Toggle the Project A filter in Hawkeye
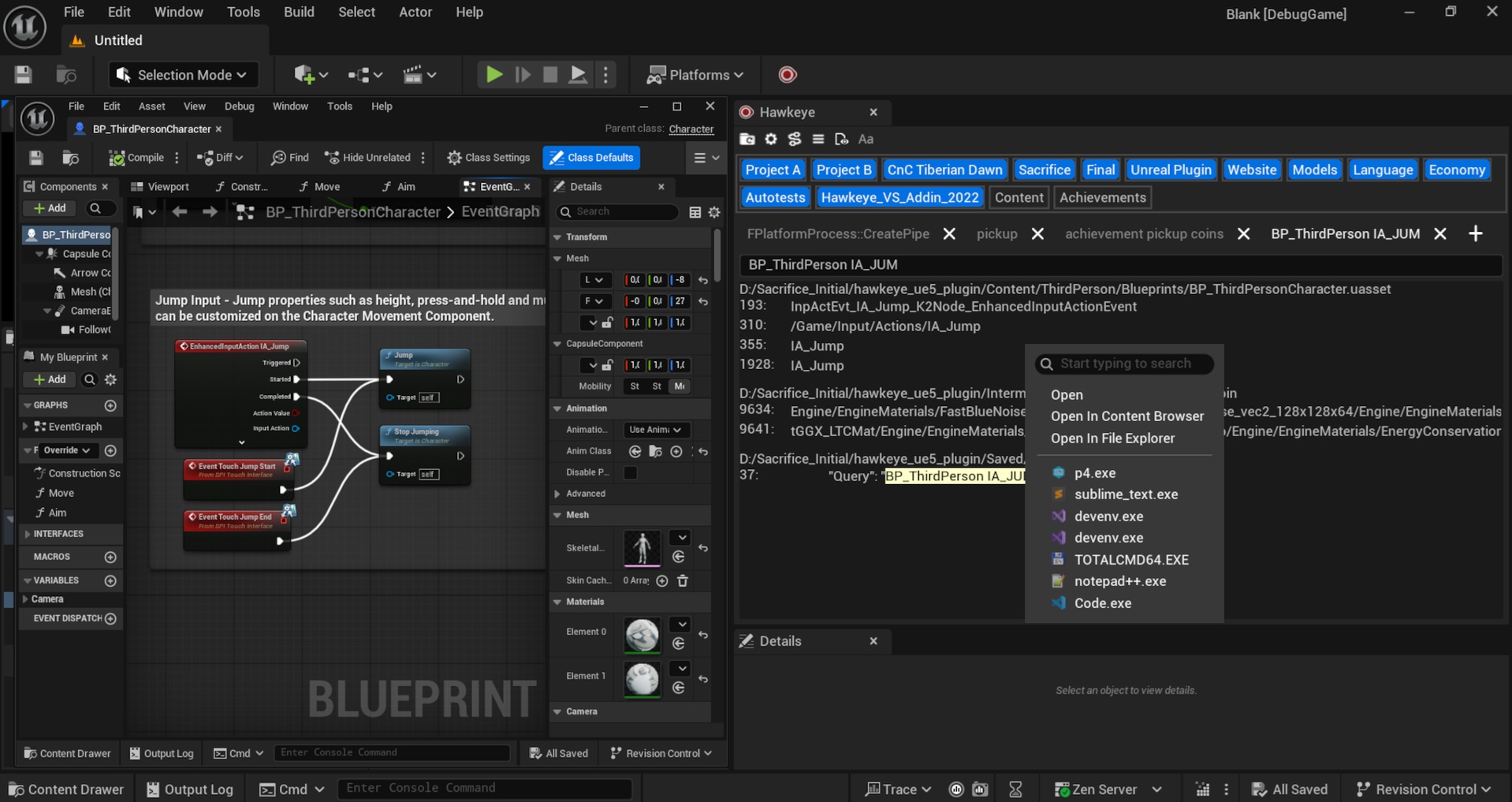1512x802 pixels. (x=773, y=170)
